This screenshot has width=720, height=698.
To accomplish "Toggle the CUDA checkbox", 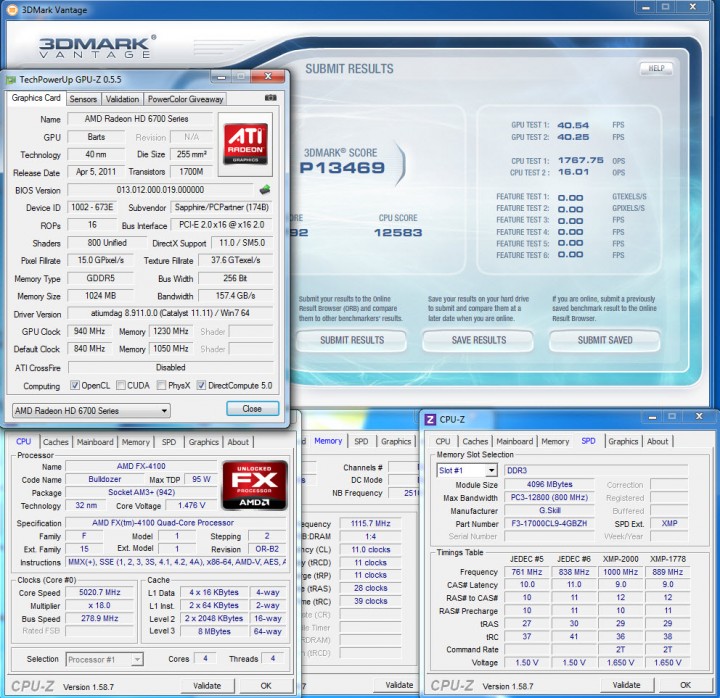I will click(x=121, y=385).
